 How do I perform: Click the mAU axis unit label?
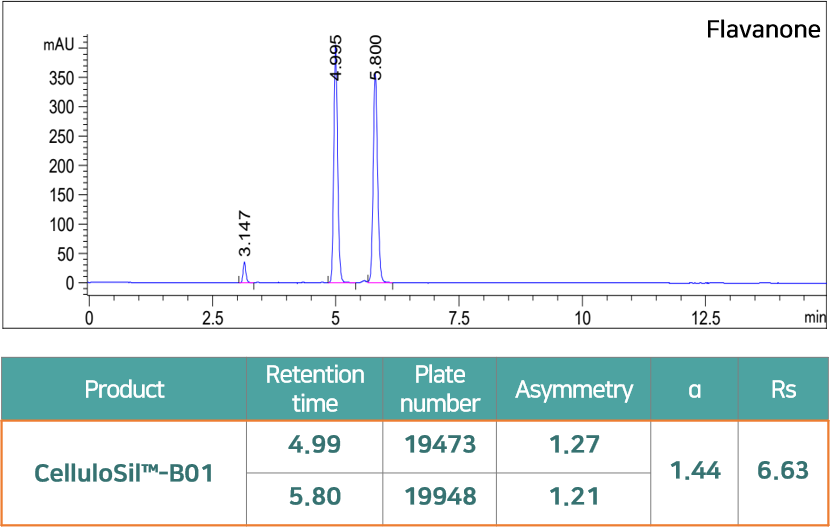tap(61, 45)
